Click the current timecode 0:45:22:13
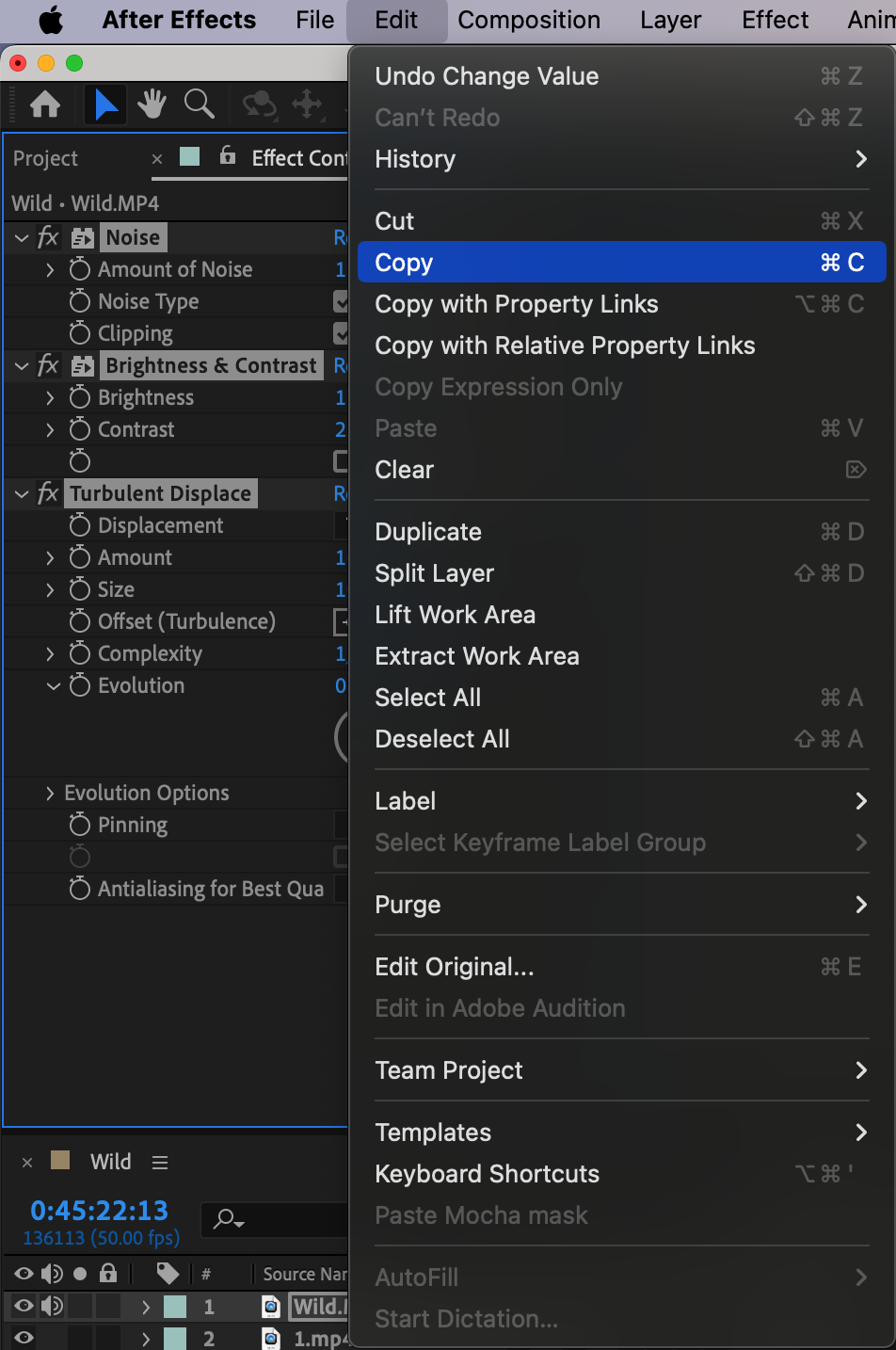The image size is (896, 1350). pos(99,1210)
